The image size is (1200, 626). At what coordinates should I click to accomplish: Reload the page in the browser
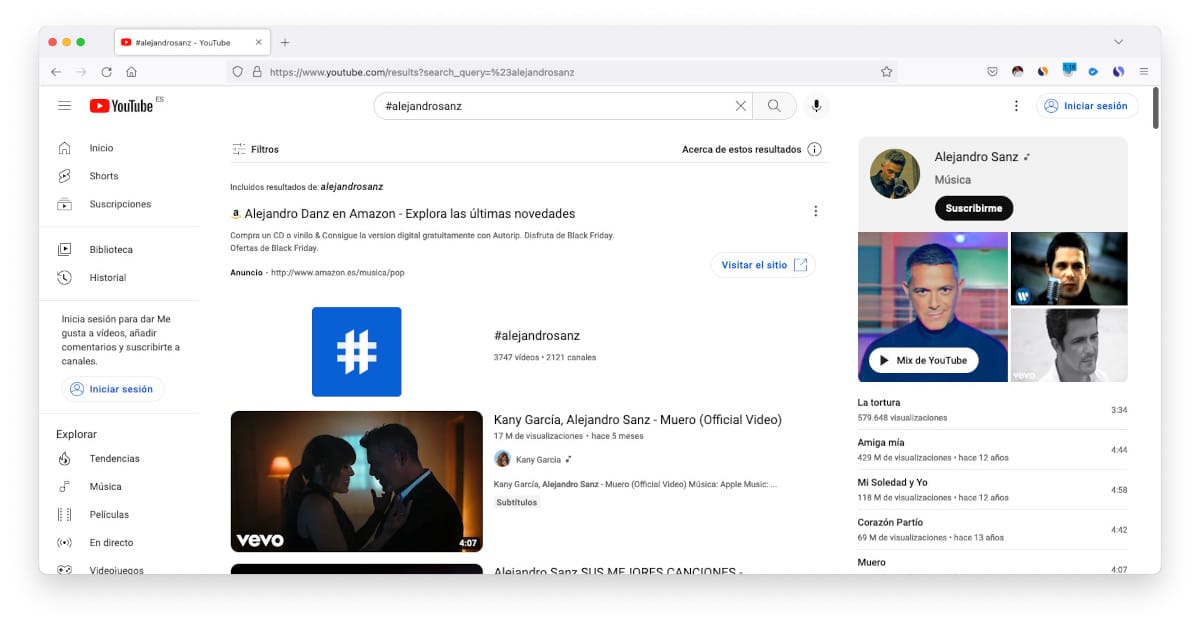click(106, 72)
